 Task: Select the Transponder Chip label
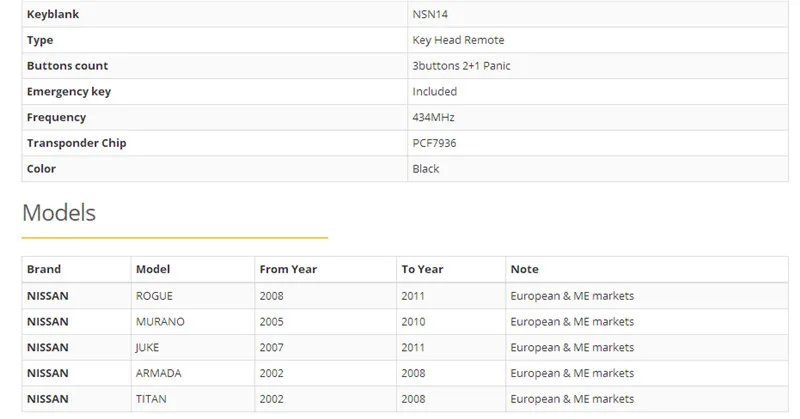[77, 143]
